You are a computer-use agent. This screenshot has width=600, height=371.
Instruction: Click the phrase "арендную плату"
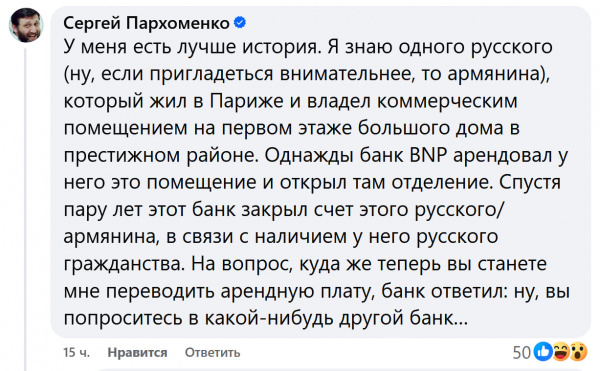click(x=297, y=291)
